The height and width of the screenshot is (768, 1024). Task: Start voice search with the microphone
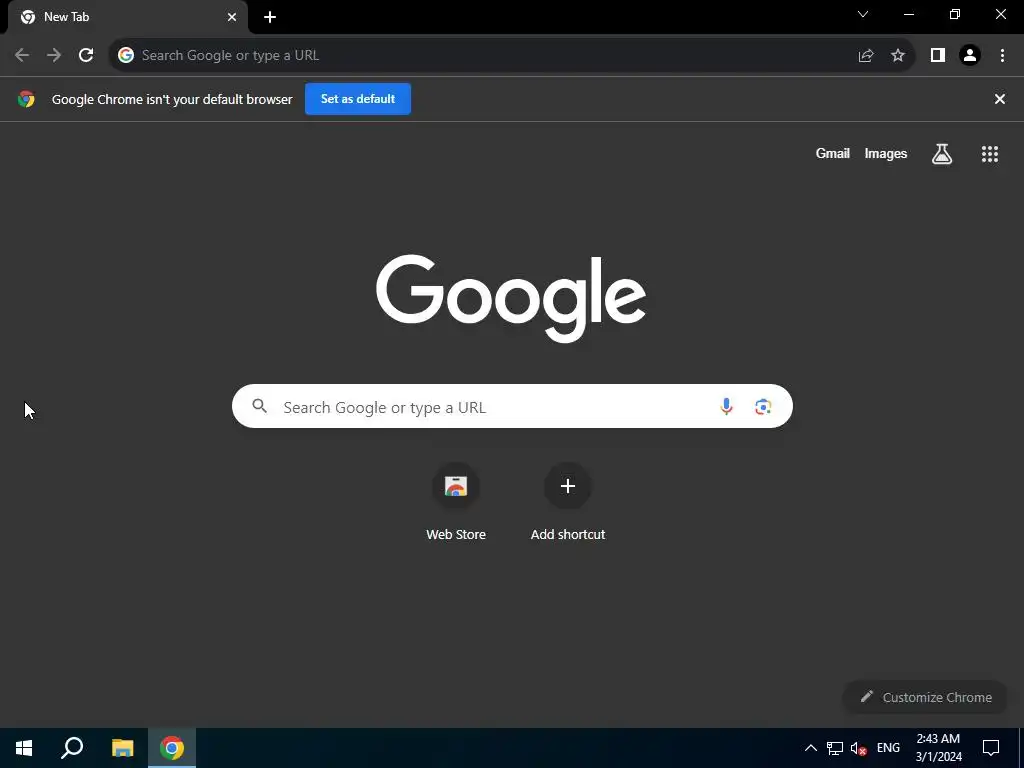pyautogui.click(x=726, y=407)
